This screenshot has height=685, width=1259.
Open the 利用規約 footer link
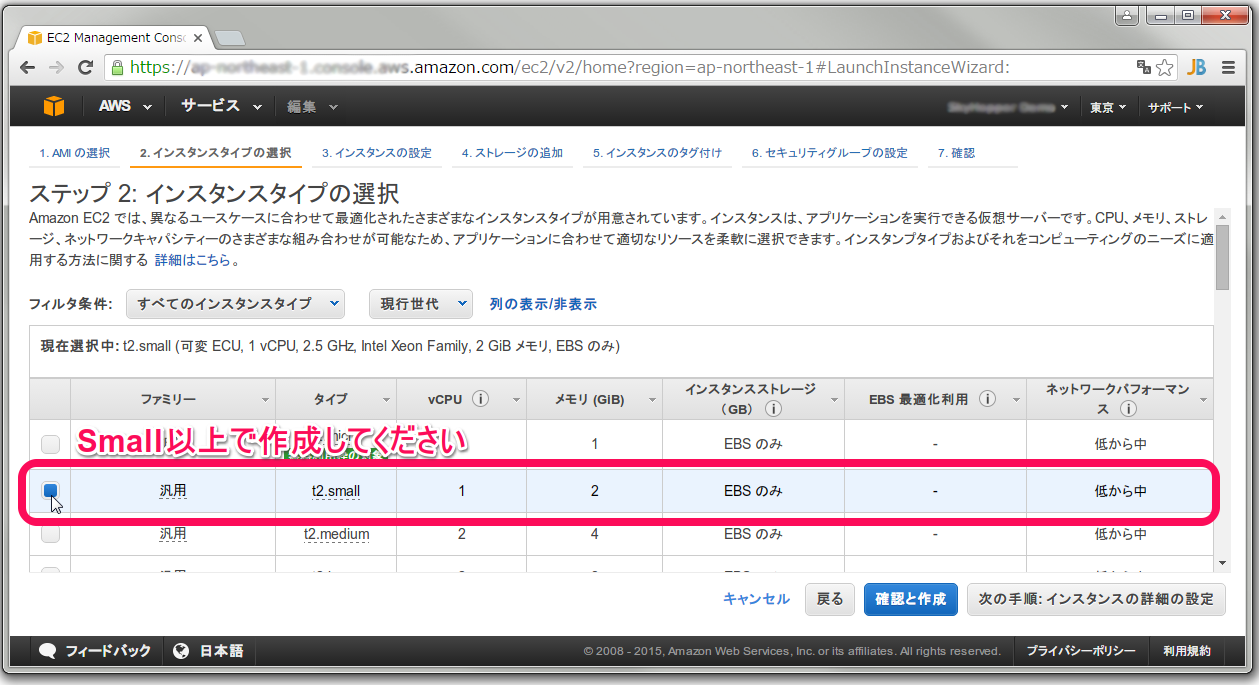(1187, 651)
